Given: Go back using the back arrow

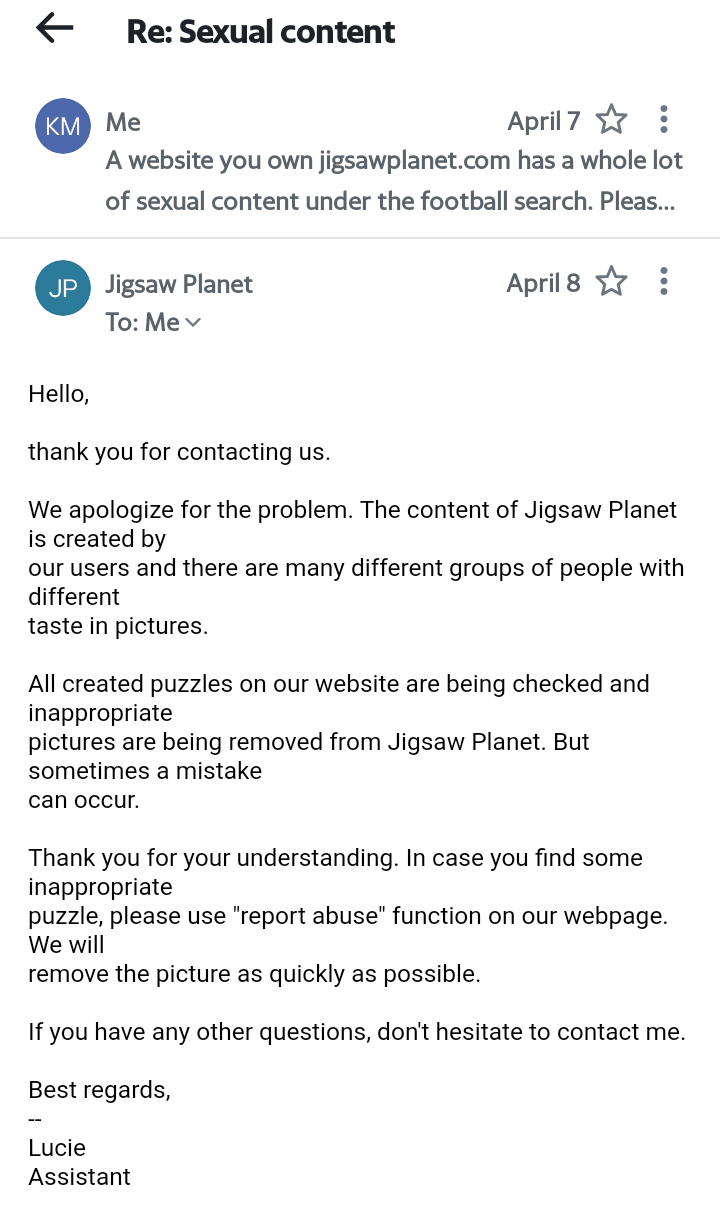Looking at the screenshot, I should click(55, 30).
